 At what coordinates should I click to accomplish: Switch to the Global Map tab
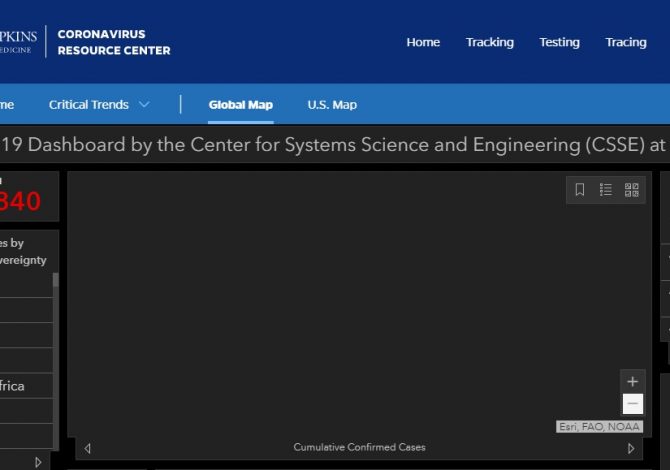pos(241,105)
